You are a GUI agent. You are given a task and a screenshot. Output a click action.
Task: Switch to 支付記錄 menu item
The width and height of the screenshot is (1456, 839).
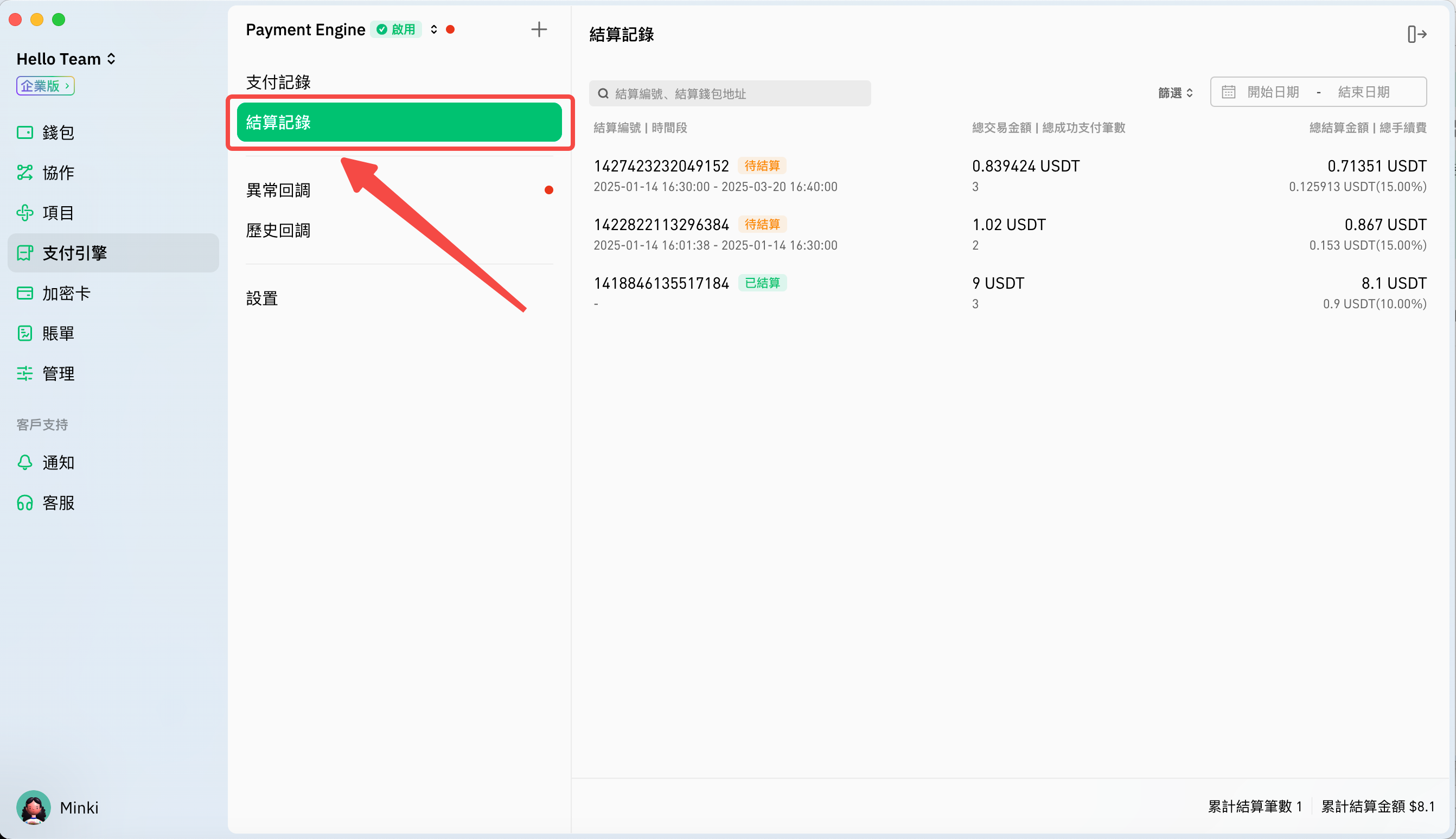coord(278,82)
